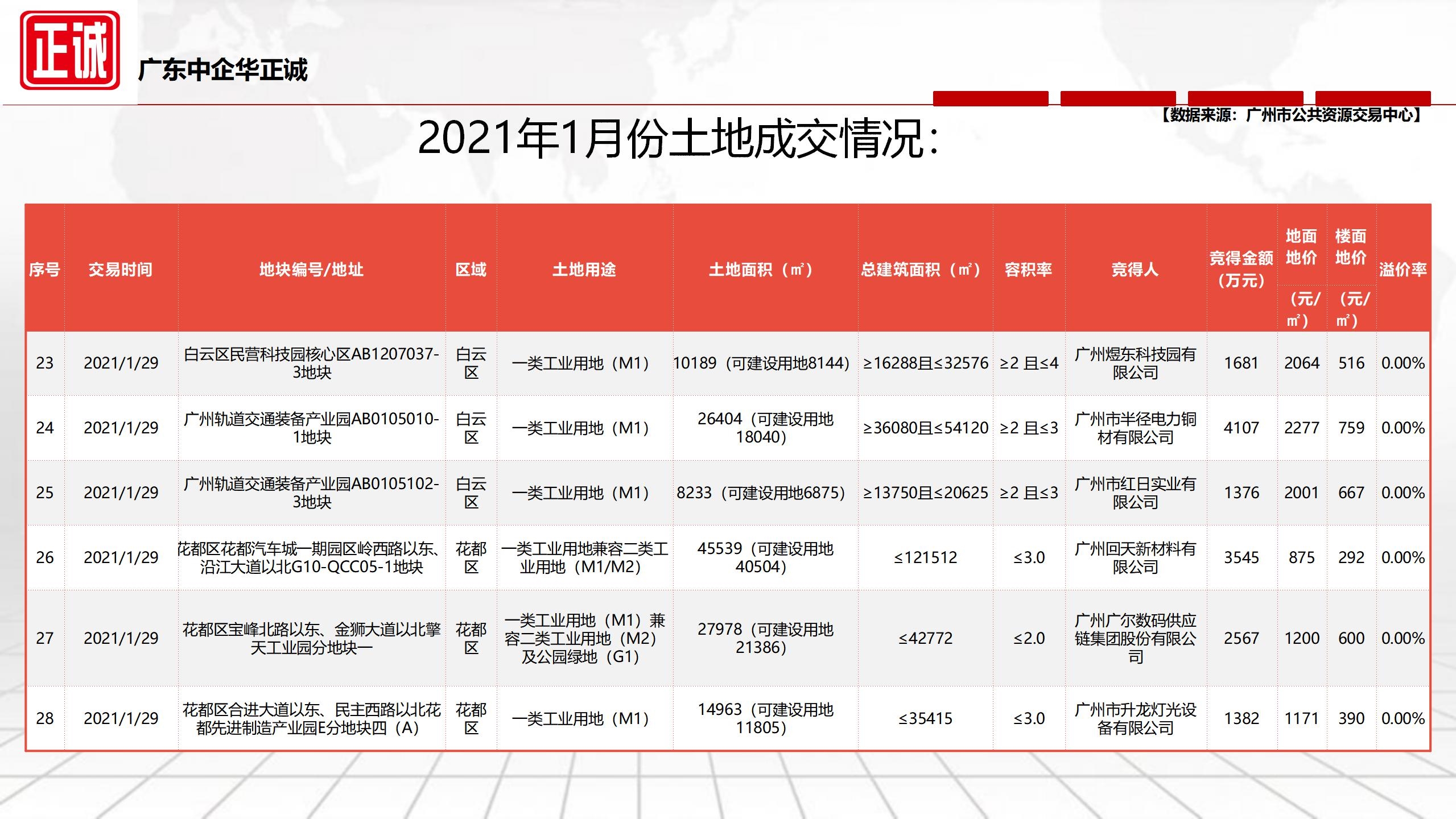Click the 地块编号/地址 column header

pyautogui.click(x=311, y=270)
